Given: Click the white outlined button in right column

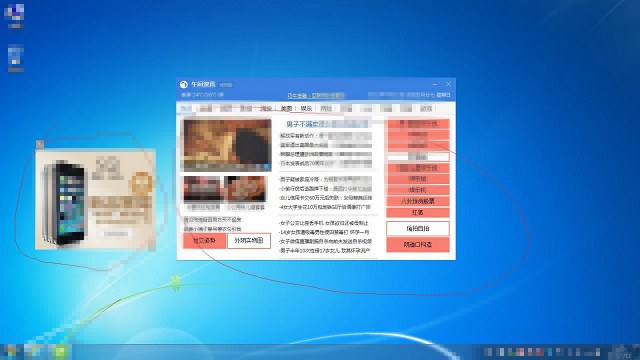Looking at the screenshot, I should click(x=418, y=229).
